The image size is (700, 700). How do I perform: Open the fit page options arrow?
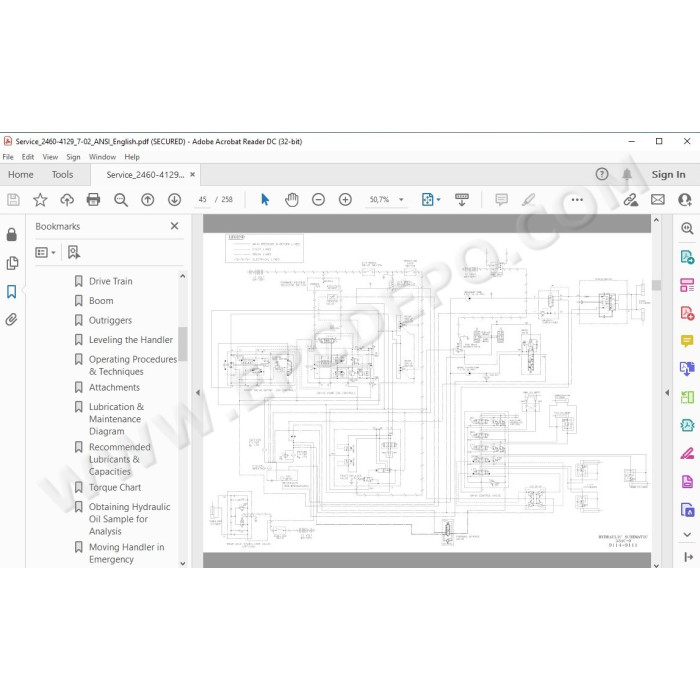[x=438, y=200]
